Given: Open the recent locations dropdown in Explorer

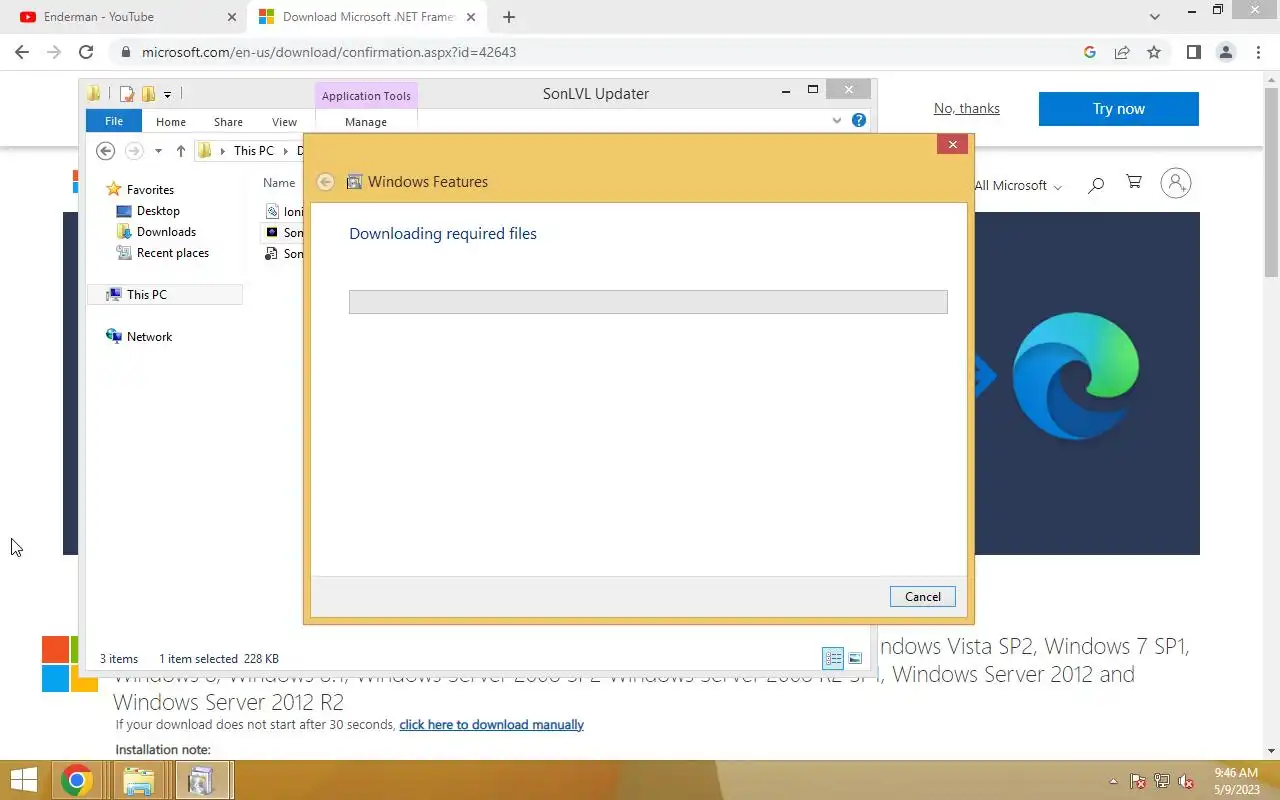Looking at the screenshot, I should [158, 151].
